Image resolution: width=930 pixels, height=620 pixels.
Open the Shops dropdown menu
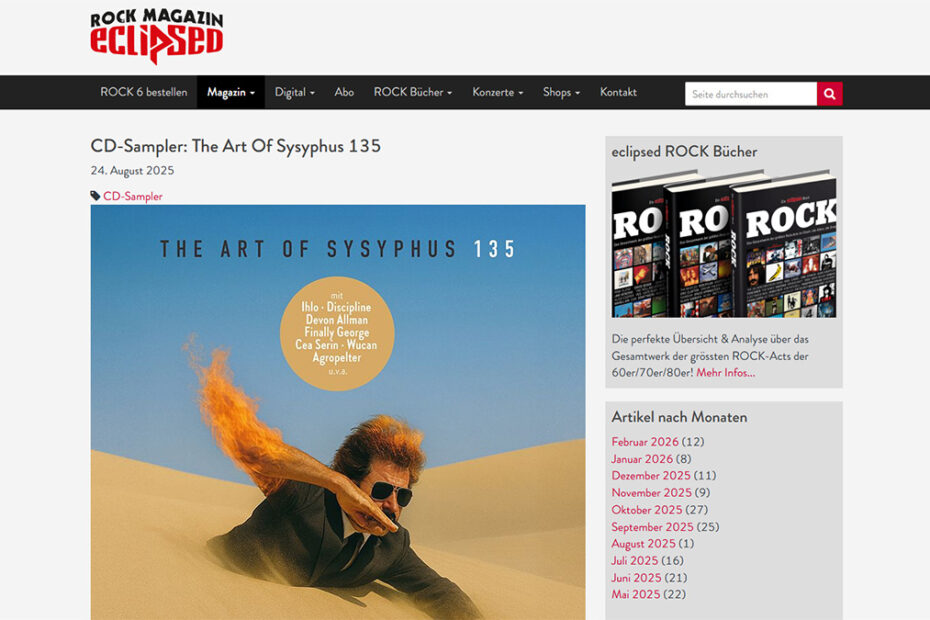[561, 92]
